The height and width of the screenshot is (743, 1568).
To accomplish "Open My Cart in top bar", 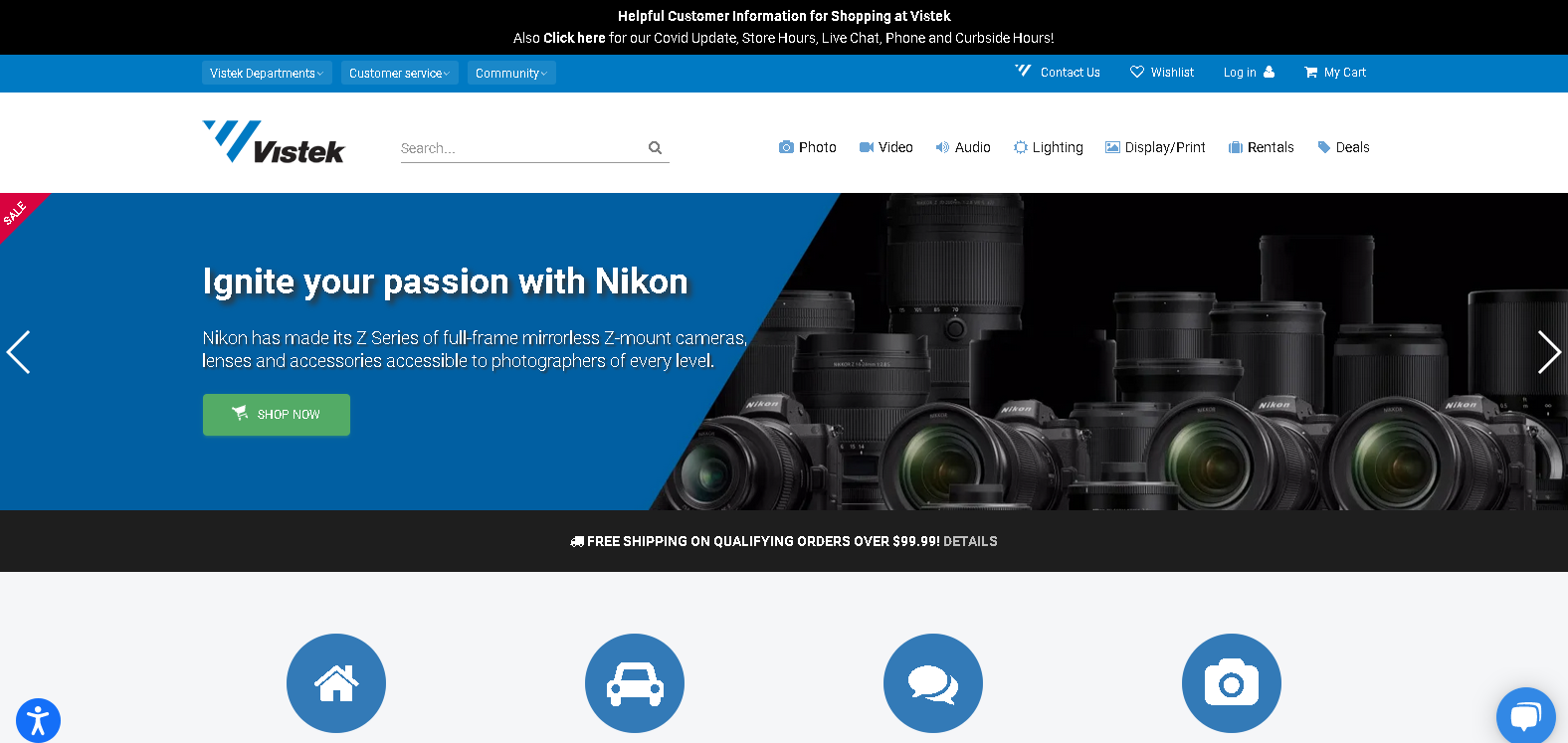I will coord(1335,73).
